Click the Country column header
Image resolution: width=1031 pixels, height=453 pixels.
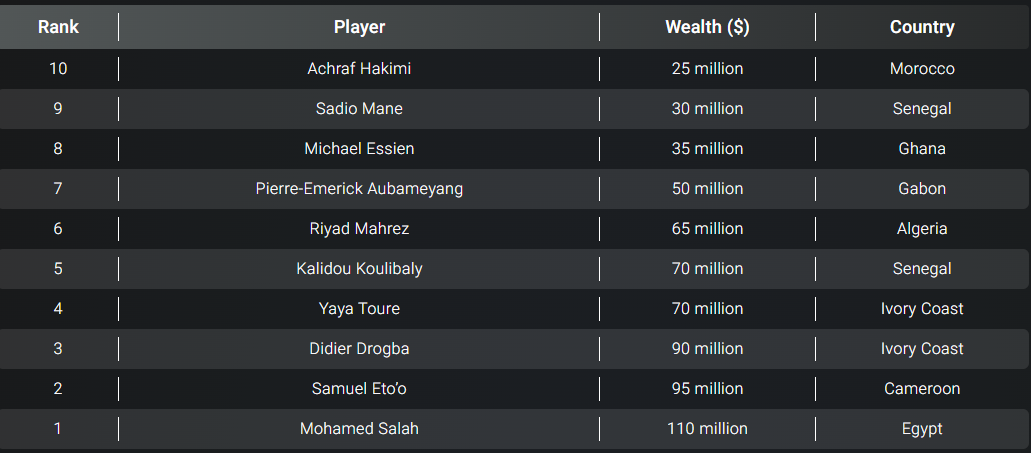(922, 27)
